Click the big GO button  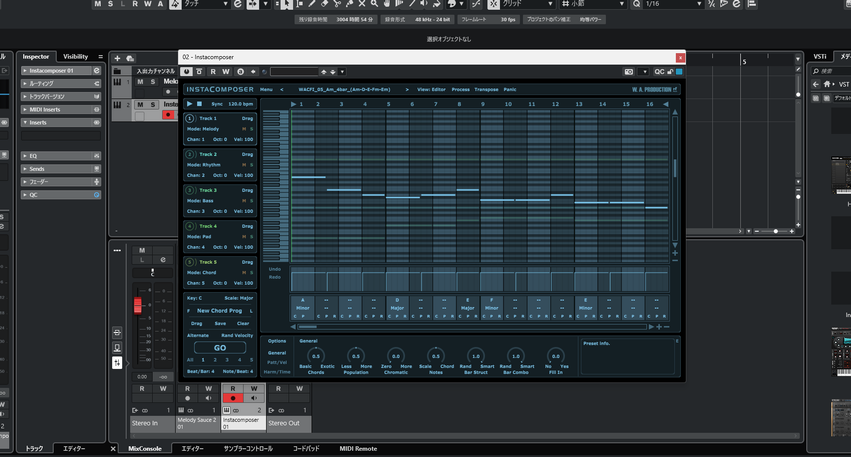tap(220, 348)
